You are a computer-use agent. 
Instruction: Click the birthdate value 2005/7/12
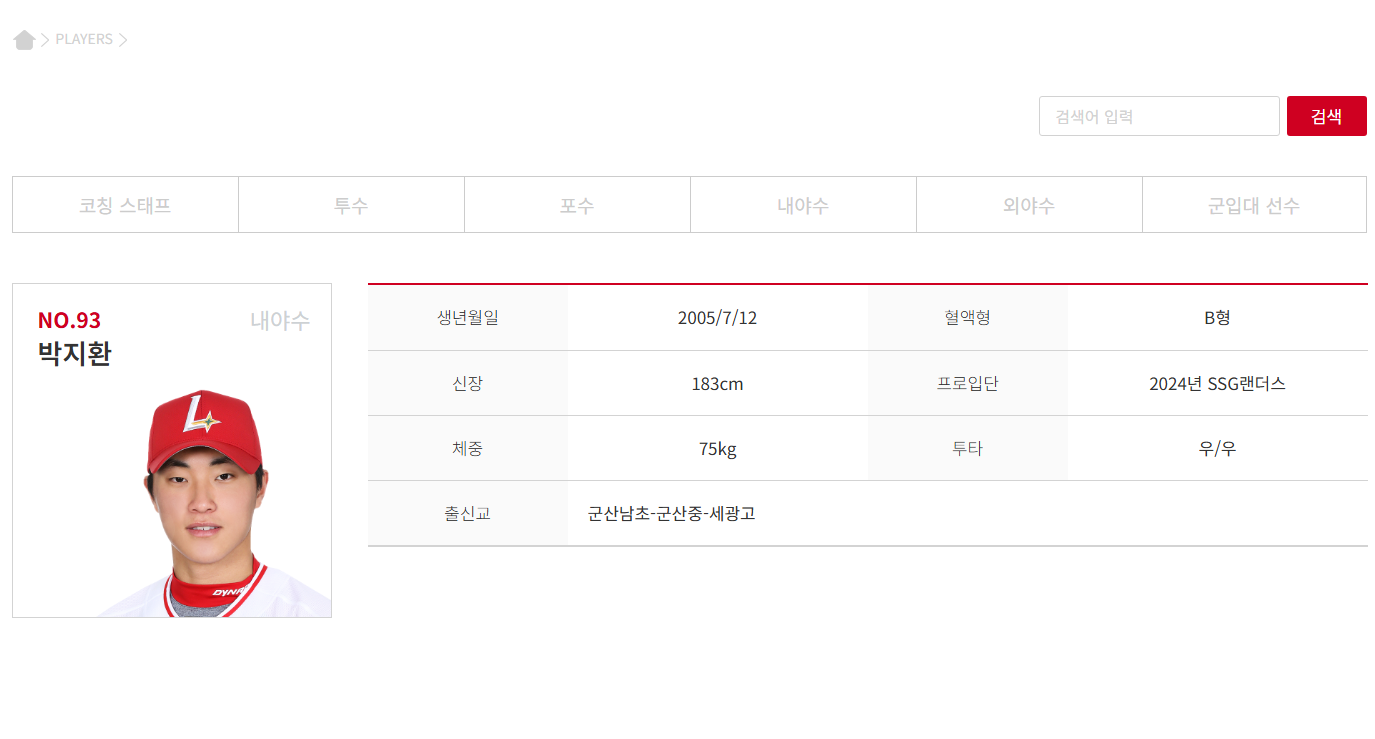point(717,317)
